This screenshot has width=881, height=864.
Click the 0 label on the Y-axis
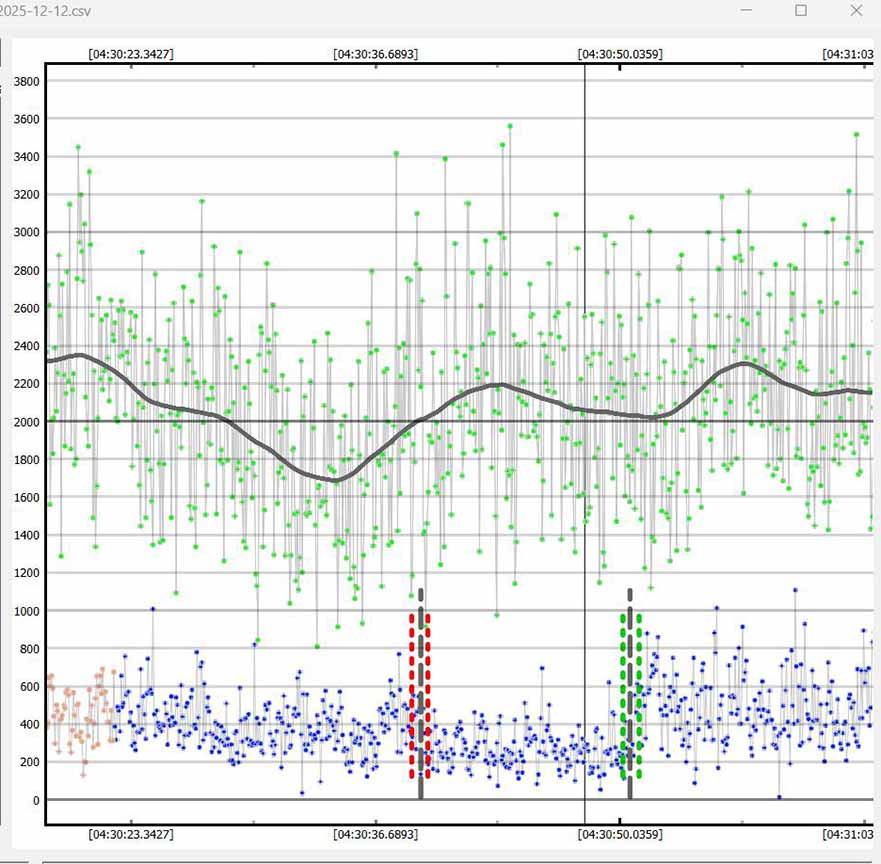point(34,801)
